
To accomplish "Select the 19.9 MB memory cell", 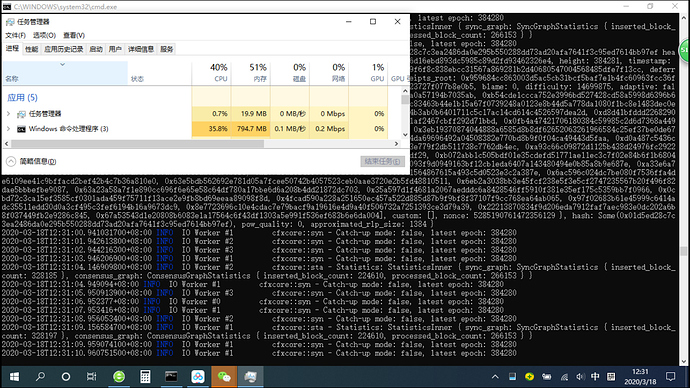I will (250, 114).
